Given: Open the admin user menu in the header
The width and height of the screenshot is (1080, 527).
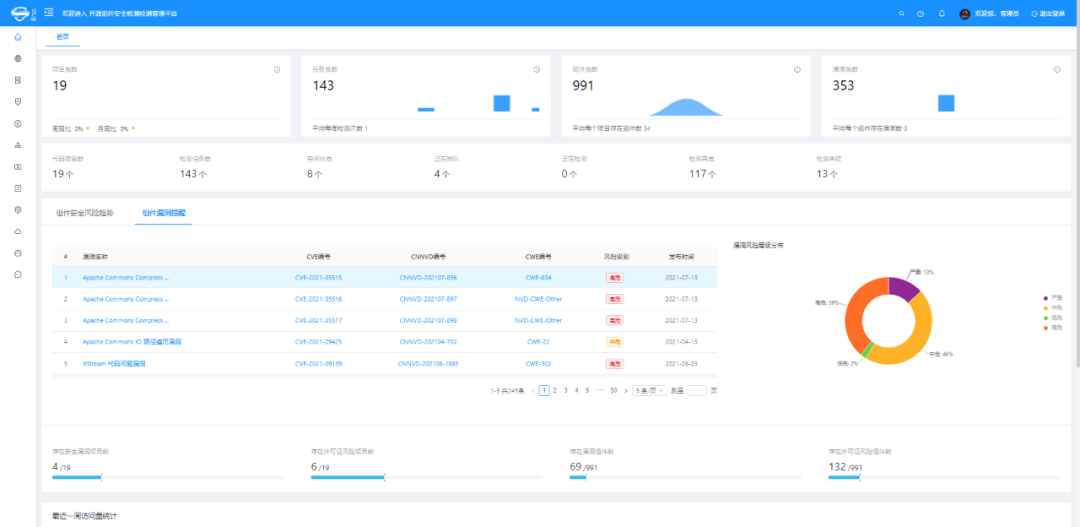Looking at the screenshot, I should (987, 14).
